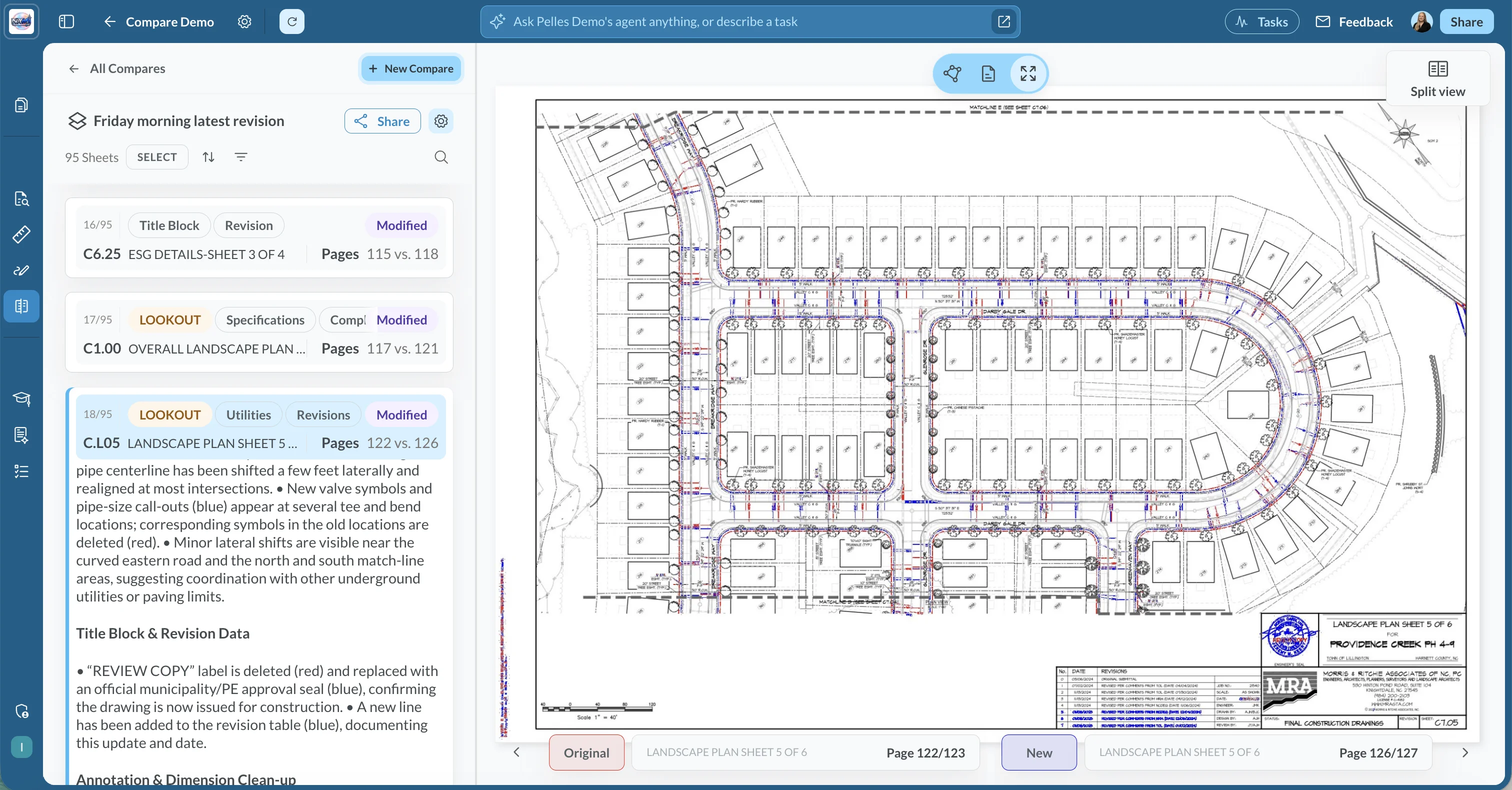Click the SELECT sheets button
1512x790 pixels.
(x=156, y=156)
